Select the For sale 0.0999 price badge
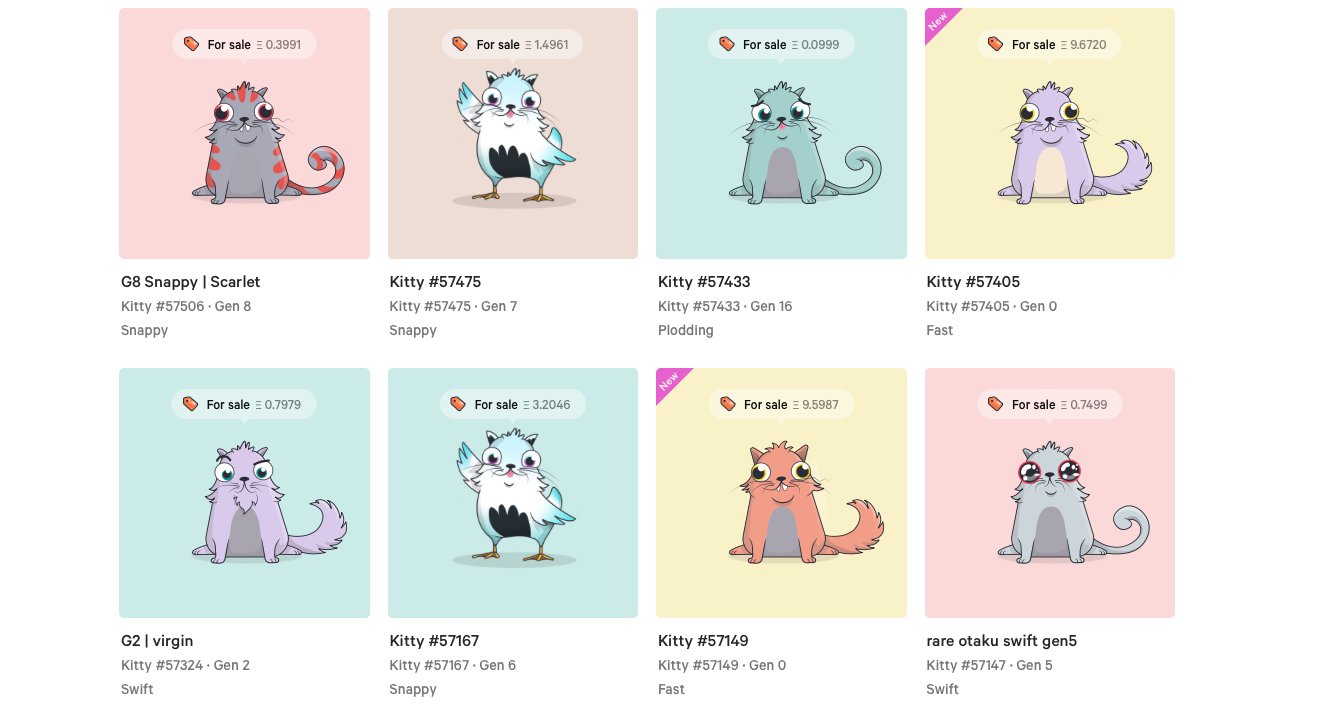1323x702 pixels. pos(781,44)
